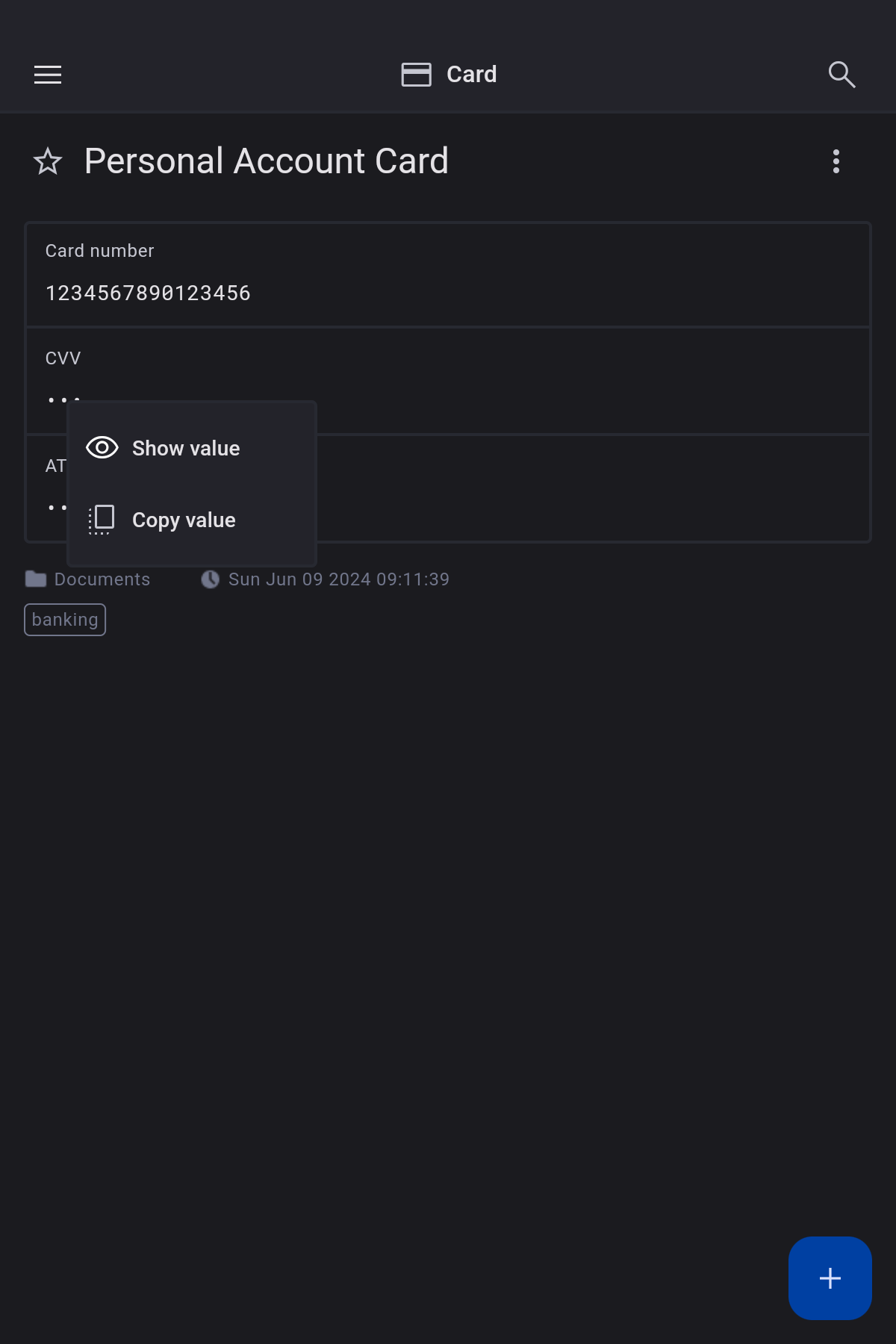
Task: Click the clock icon beside the timestamp
Action: pyautogui.click(x=211, y=579)
